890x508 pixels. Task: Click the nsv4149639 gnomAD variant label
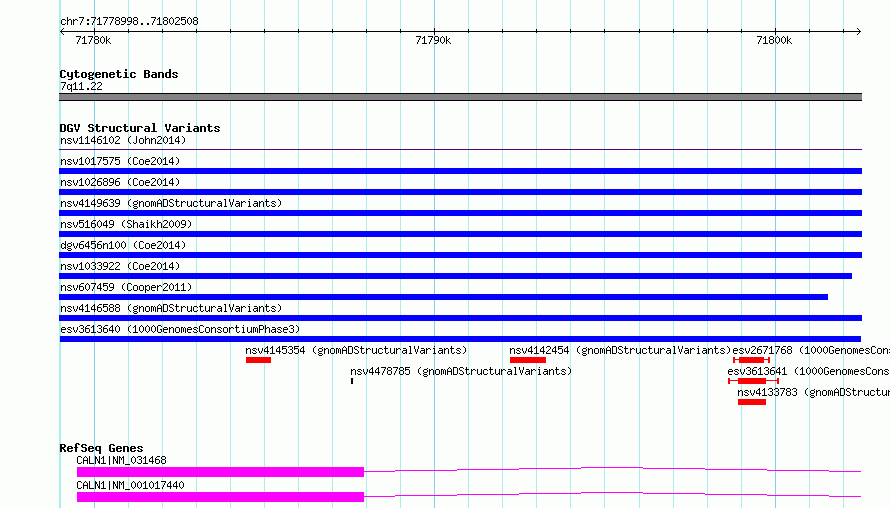(x=171, y=203)
